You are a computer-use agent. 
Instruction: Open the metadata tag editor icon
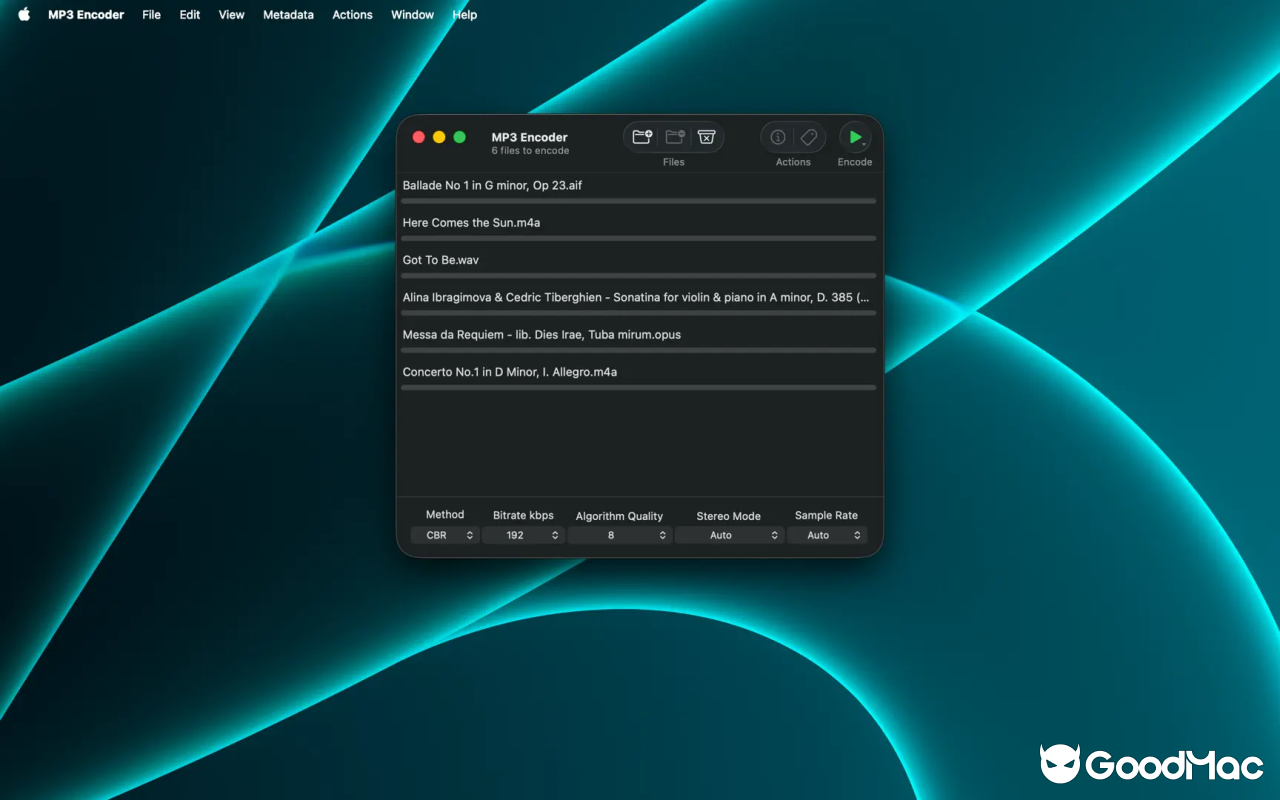pos(809,137)
